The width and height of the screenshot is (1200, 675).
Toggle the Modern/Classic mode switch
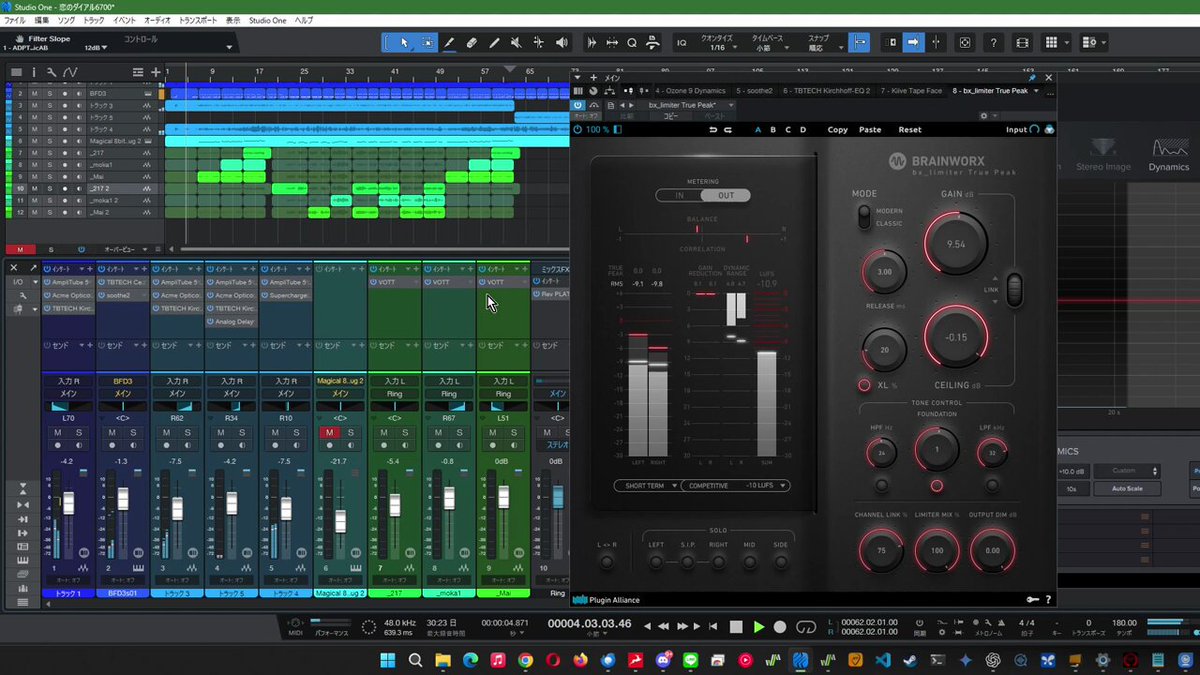(x=863, y=215)
